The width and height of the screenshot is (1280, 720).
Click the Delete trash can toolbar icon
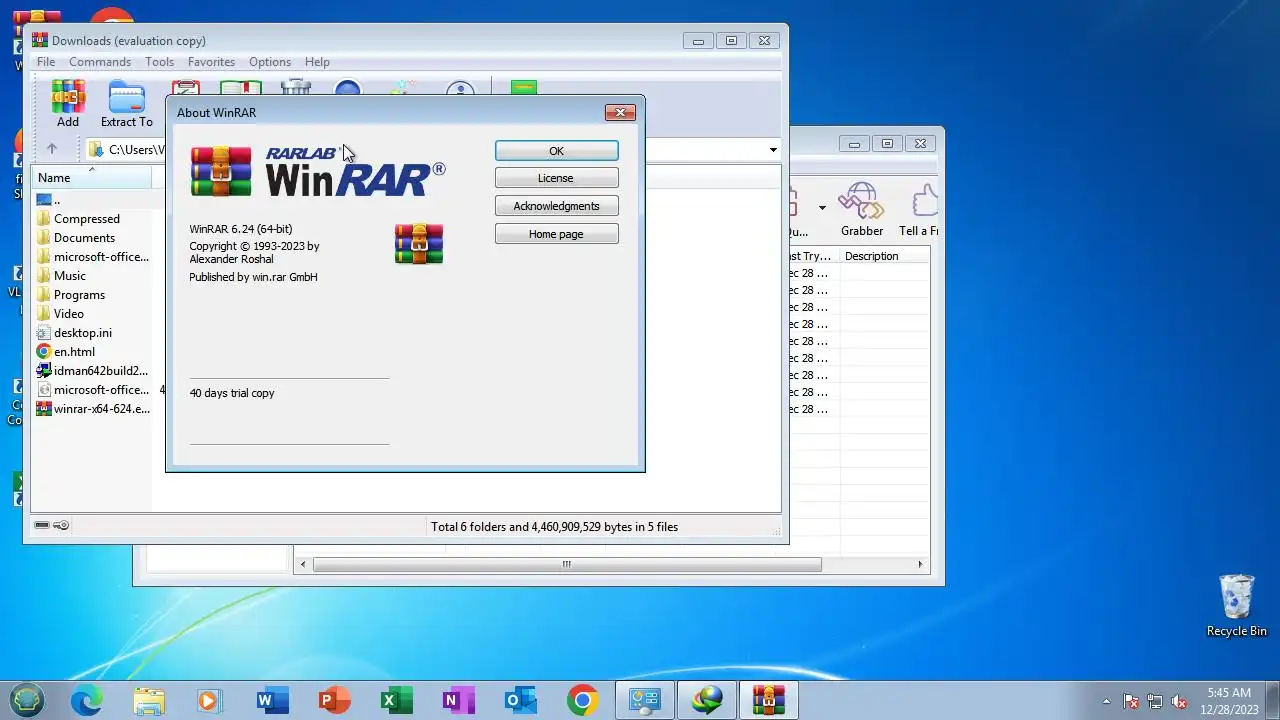coord(296,88)
